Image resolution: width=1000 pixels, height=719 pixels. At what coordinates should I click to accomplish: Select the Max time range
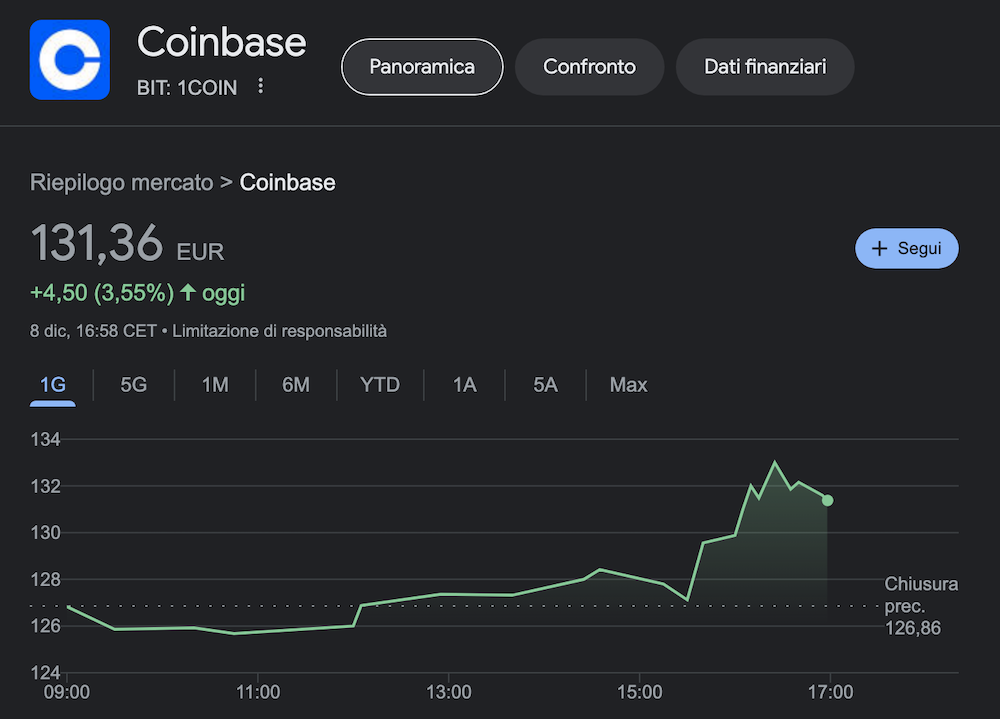(x=628, y=385)
